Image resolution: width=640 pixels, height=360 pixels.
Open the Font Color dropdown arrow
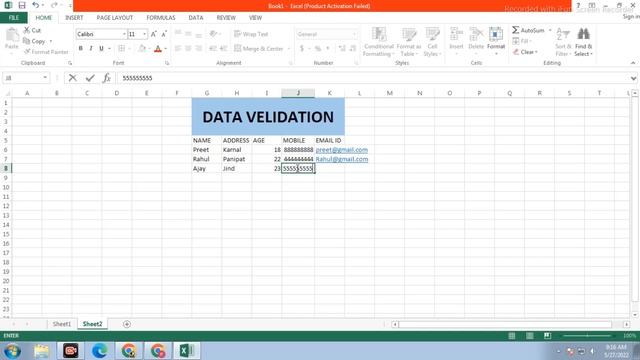tap(166, 49)
